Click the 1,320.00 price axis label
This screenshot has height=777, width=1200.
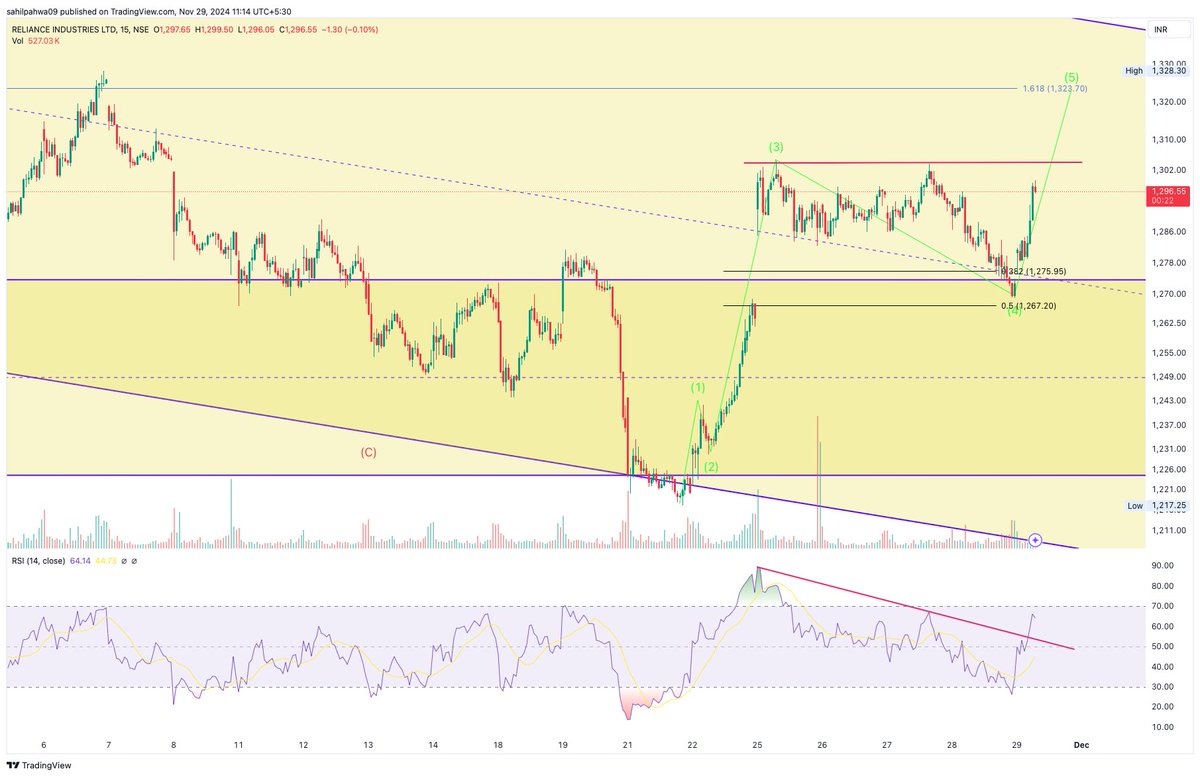pos(1169,102)
